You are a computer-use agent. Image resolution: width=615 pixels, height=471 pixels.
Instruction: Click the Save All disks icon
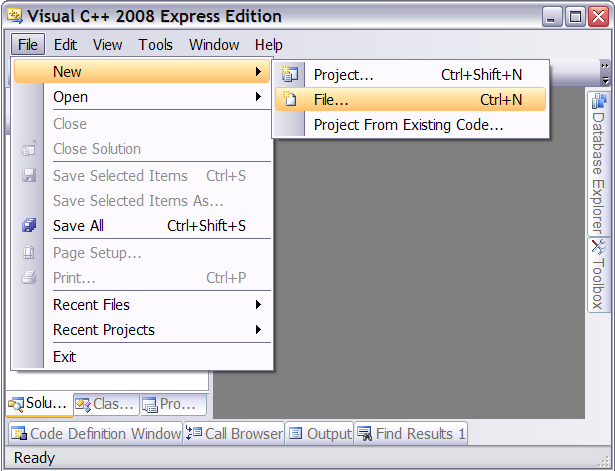(x=29, y=225)
